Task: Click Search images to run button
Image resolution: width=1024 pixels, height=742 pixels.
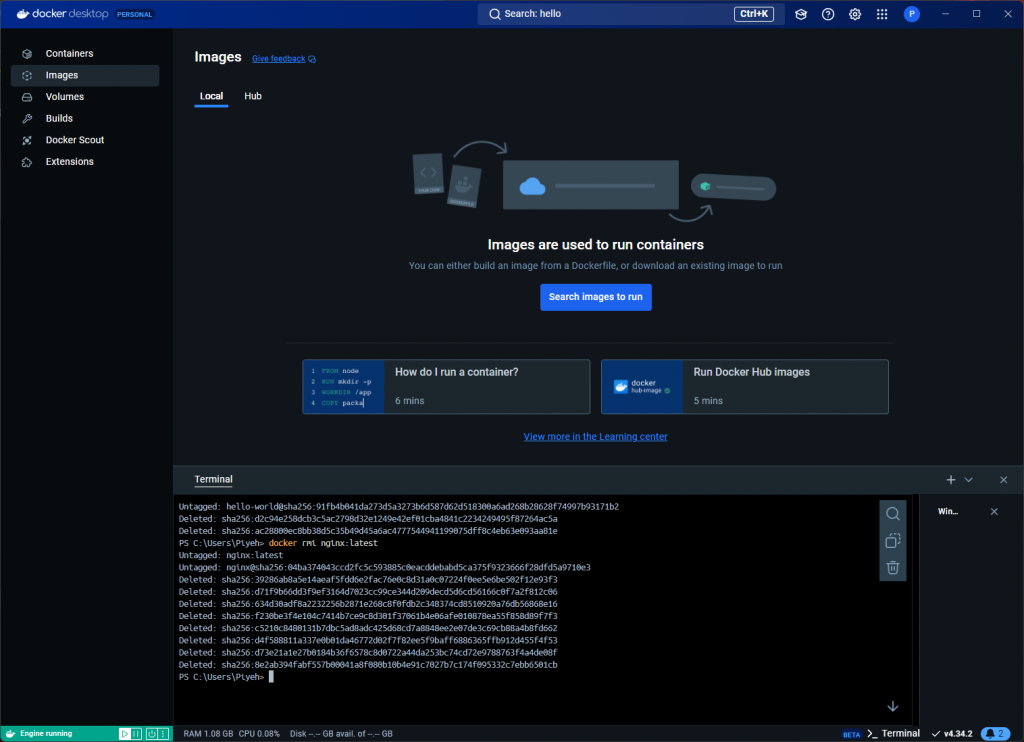Action: click(x=595, y=297)
